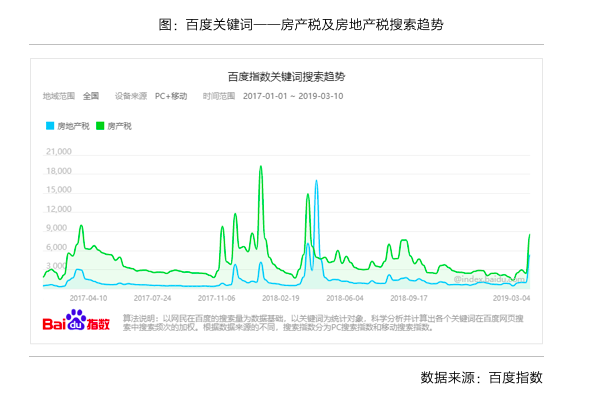Click the date range 2017-01-01 ~ 2019-03-10

click(293, 96)
